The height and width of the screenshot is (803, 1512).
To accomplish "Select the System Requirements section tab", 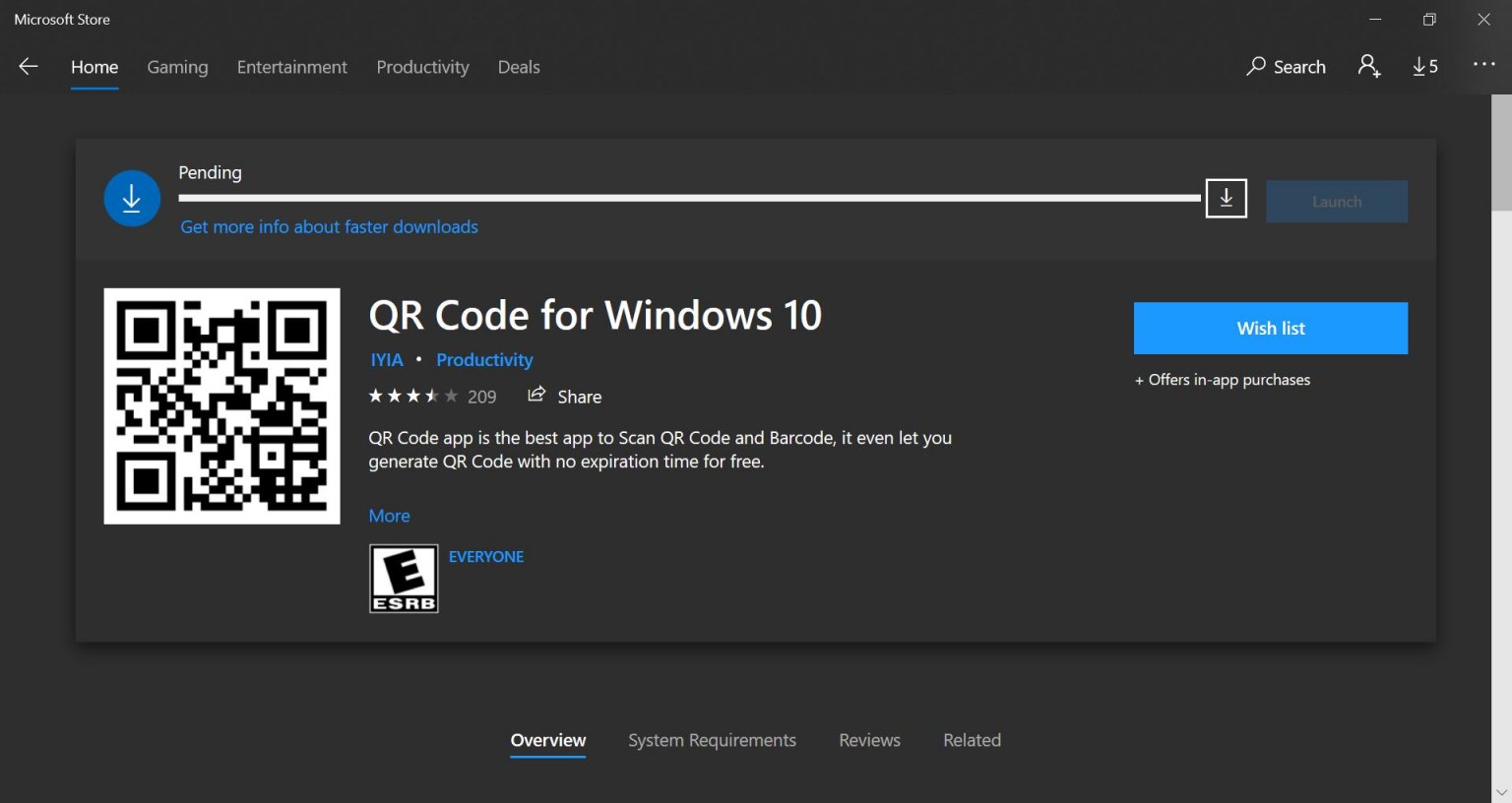I will coord(712,740).
